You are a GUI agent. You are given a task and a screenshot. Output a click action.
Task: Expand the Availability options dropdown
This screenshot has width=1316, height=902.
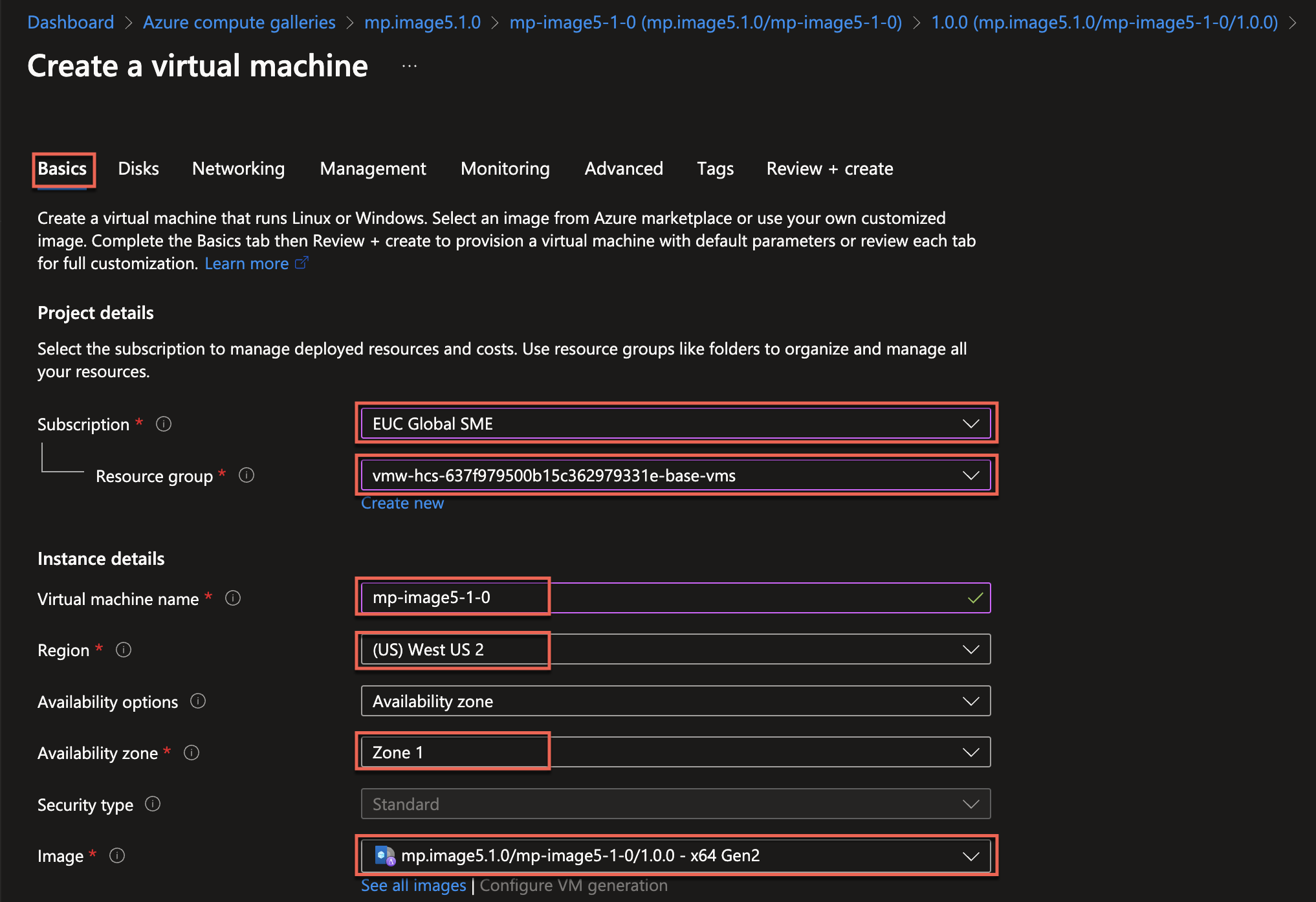pos(675,701)
